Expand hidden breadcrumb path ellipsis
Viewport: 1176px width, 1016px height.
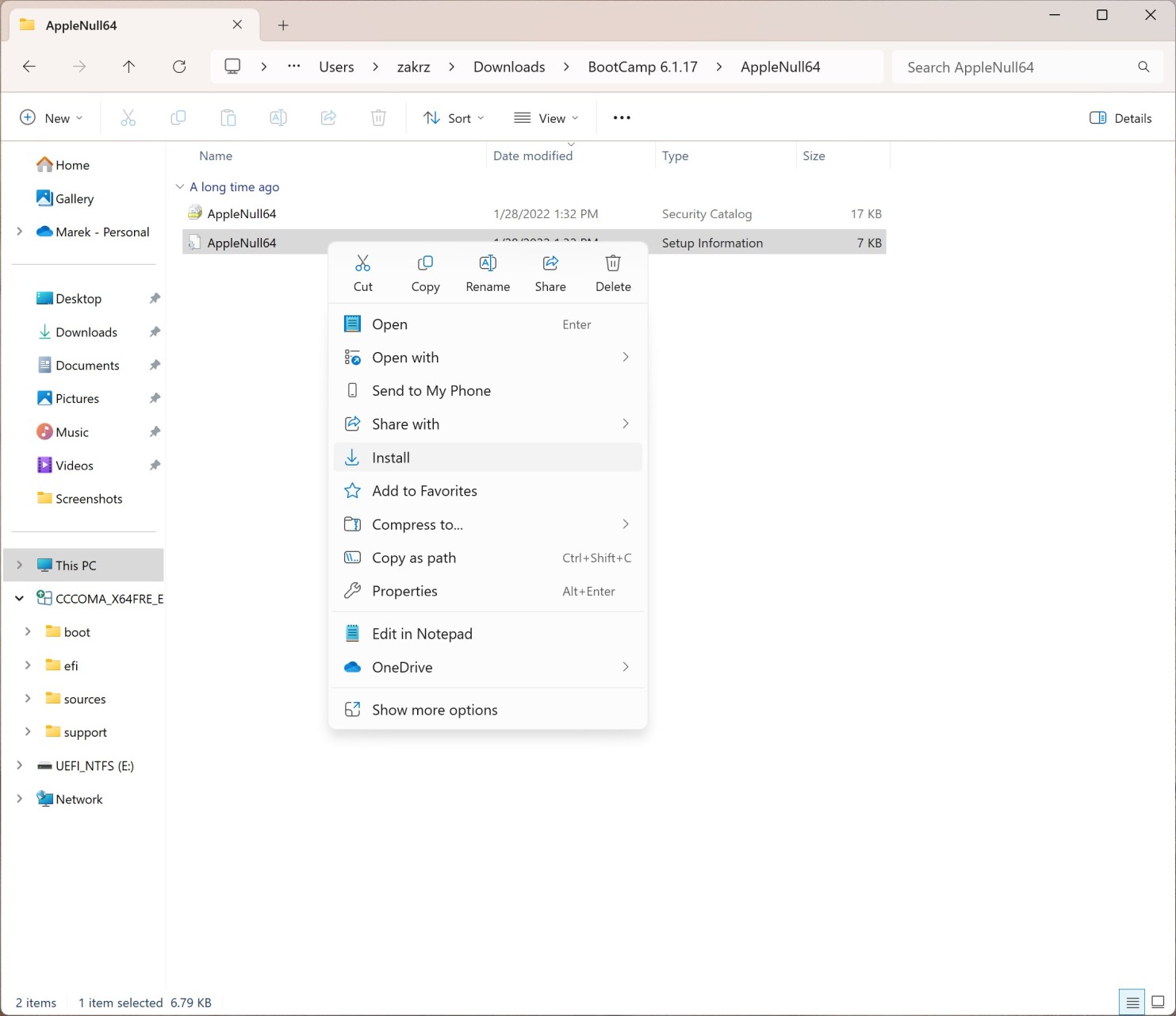(x=294, y=67)
